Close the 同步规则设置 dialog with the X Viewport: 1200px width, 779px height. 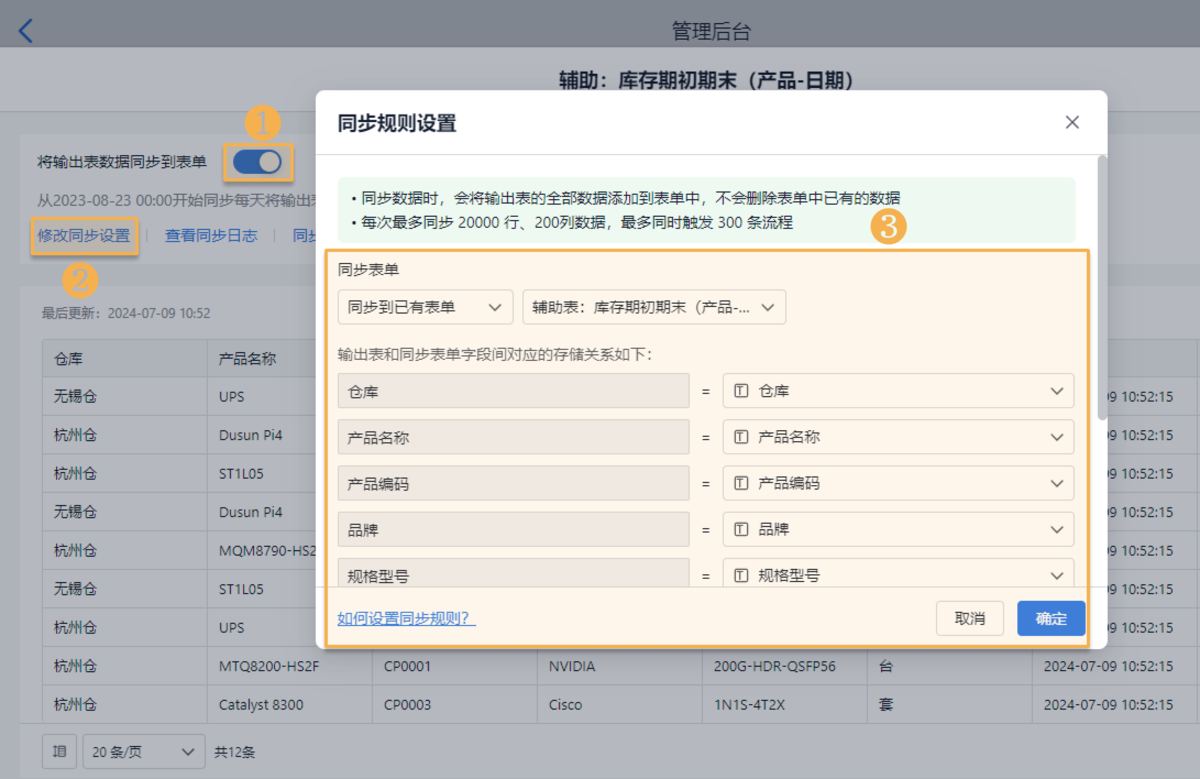click(1072, 122)
